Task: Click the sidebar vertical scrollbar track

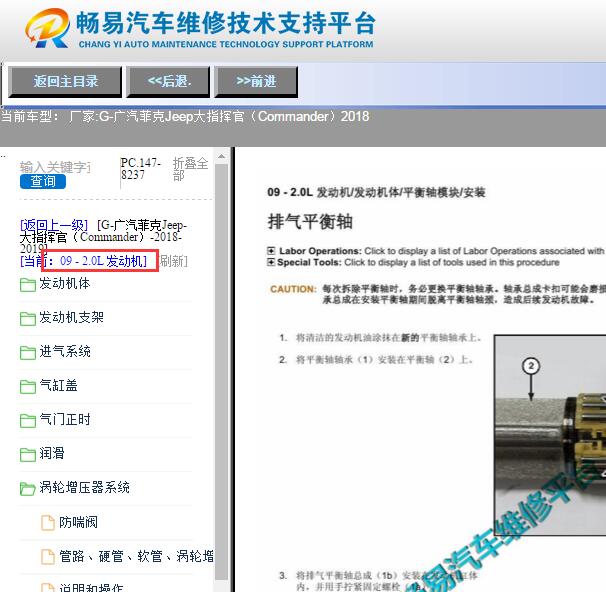Action: [x=221, y=371]
